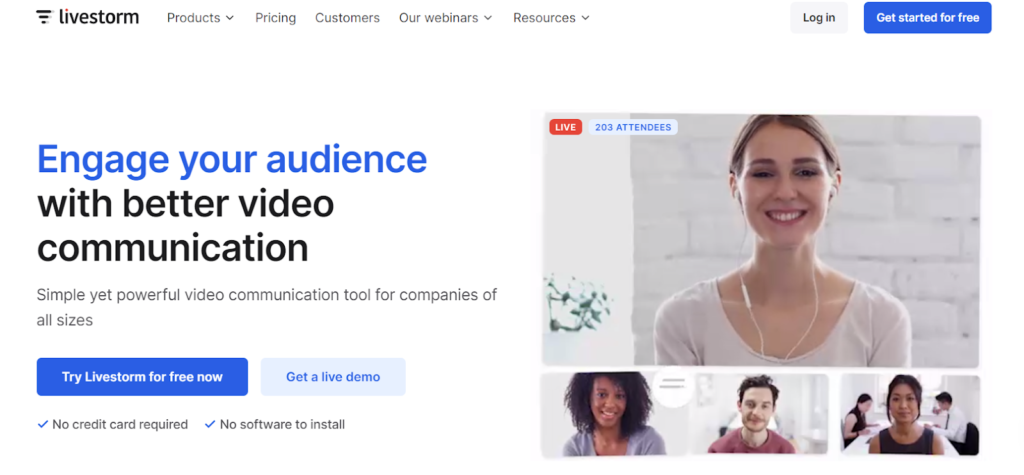1024x475 pixels.
Task: Open the Resources dropdown menu
Action: 551,18
